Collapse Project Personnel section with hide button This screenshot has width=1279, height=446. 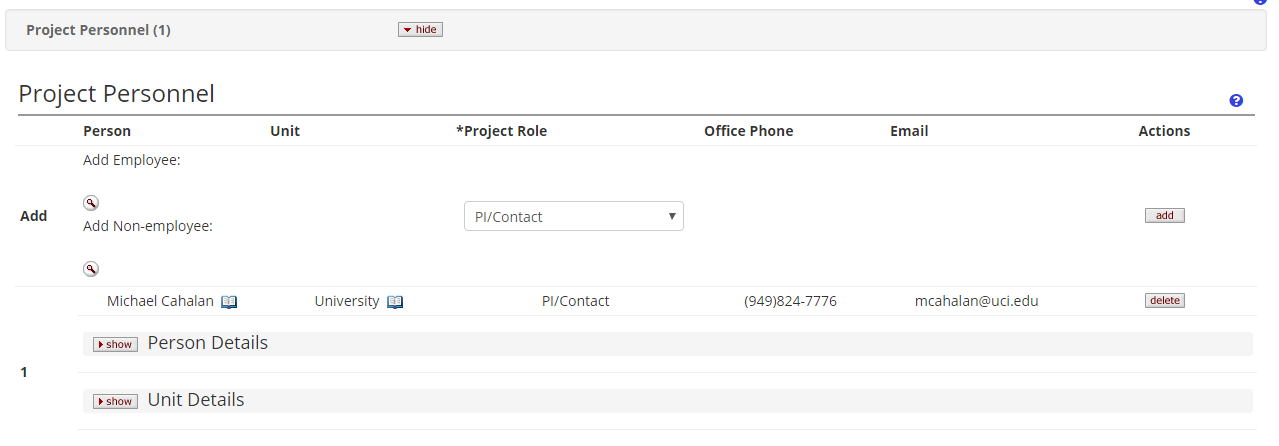[420, 30]
